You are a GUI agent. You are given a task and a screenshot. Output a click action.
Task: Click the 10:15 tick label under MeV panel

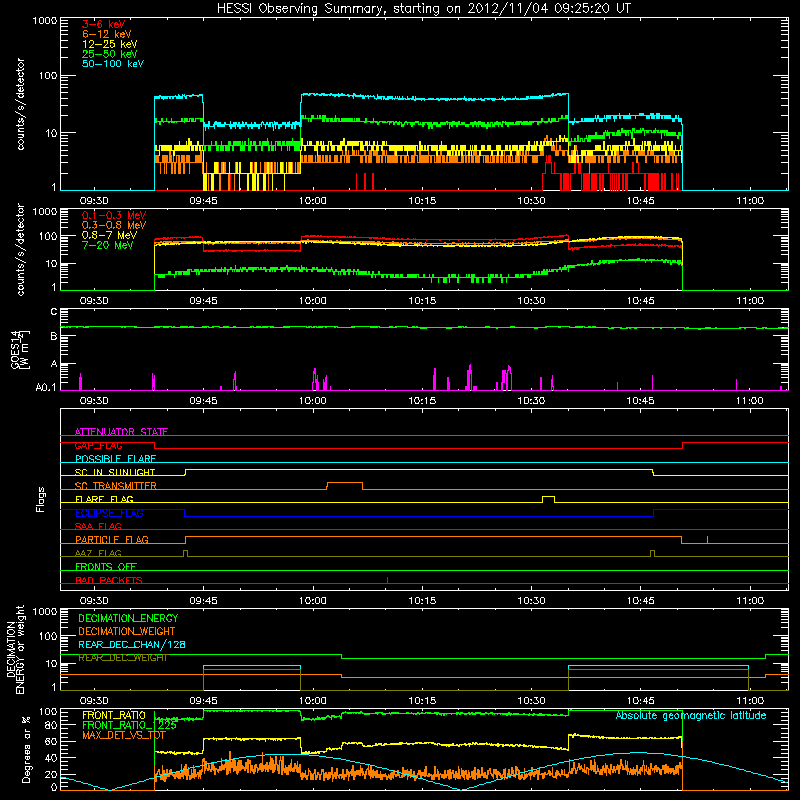click(x=422, y=301)
